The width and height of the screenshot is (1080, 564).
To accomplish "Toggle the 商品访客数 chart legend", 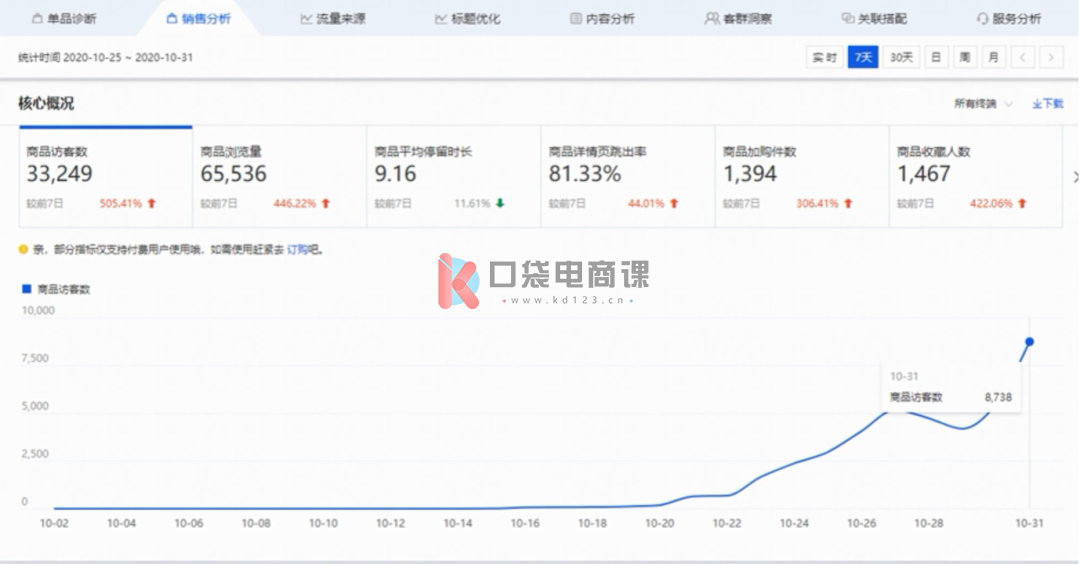I will [x=56, y=289].
